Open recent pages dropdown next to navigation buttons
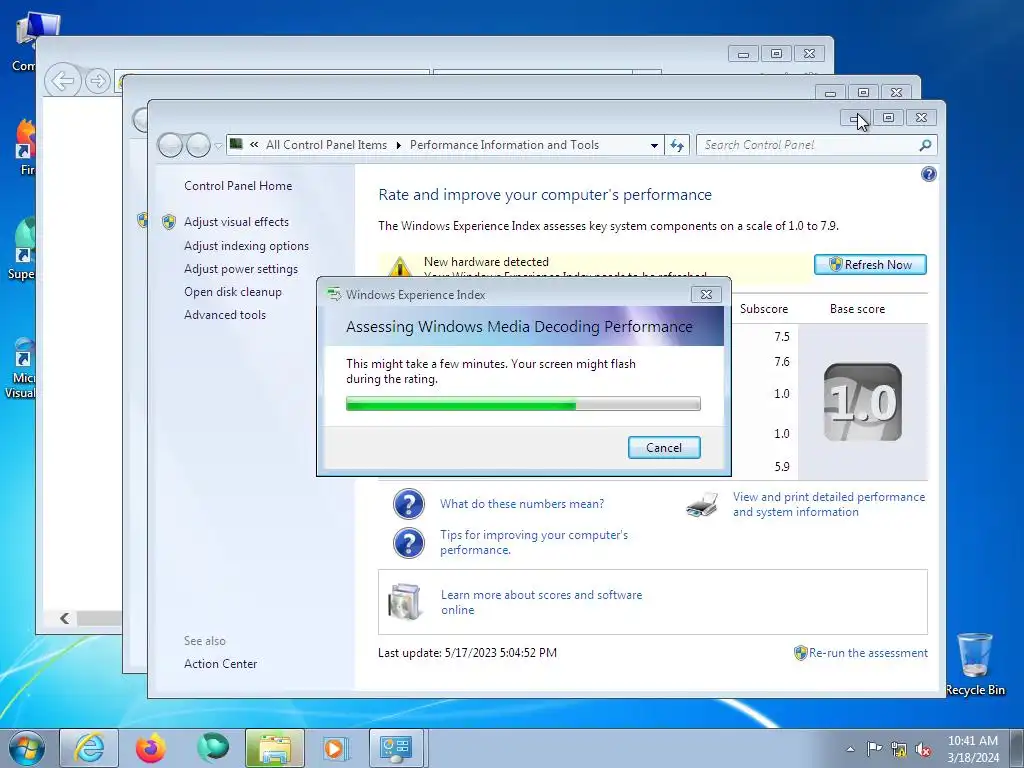Image resolution: width=1024 pixels, height=768 pixels. 218,146
